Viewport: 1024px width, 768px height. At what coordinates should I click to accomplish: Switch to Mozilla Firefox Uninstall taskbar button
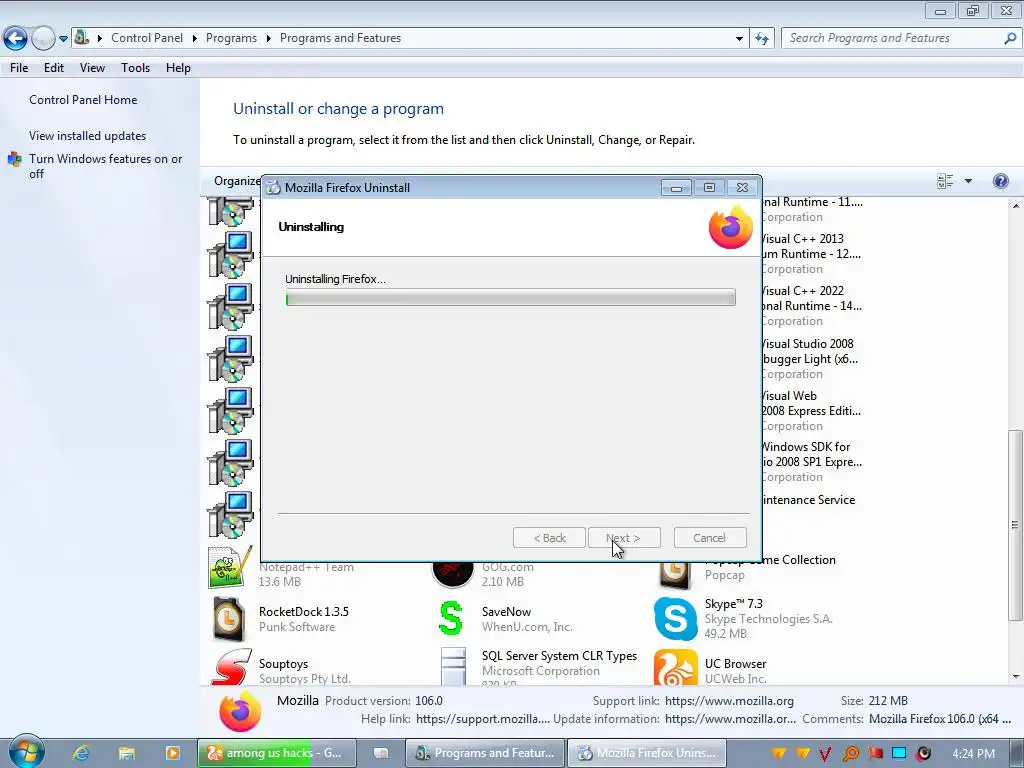click(x=647, y=753)
